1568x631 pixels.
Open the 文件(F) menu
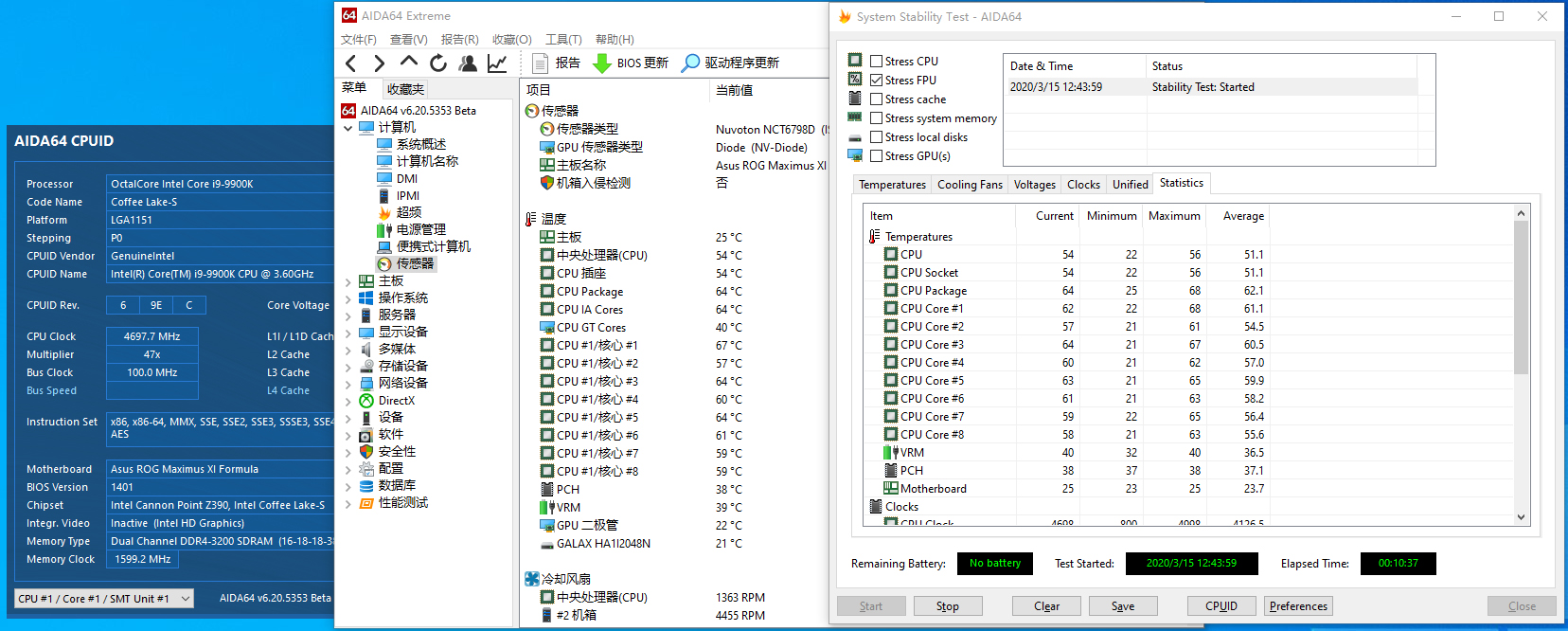pos(358,40)
